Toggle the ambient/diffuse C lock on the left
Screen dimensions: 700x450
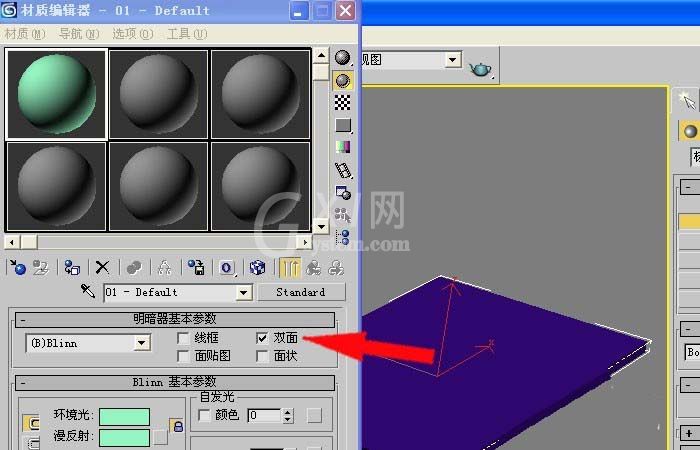(32, 423)
